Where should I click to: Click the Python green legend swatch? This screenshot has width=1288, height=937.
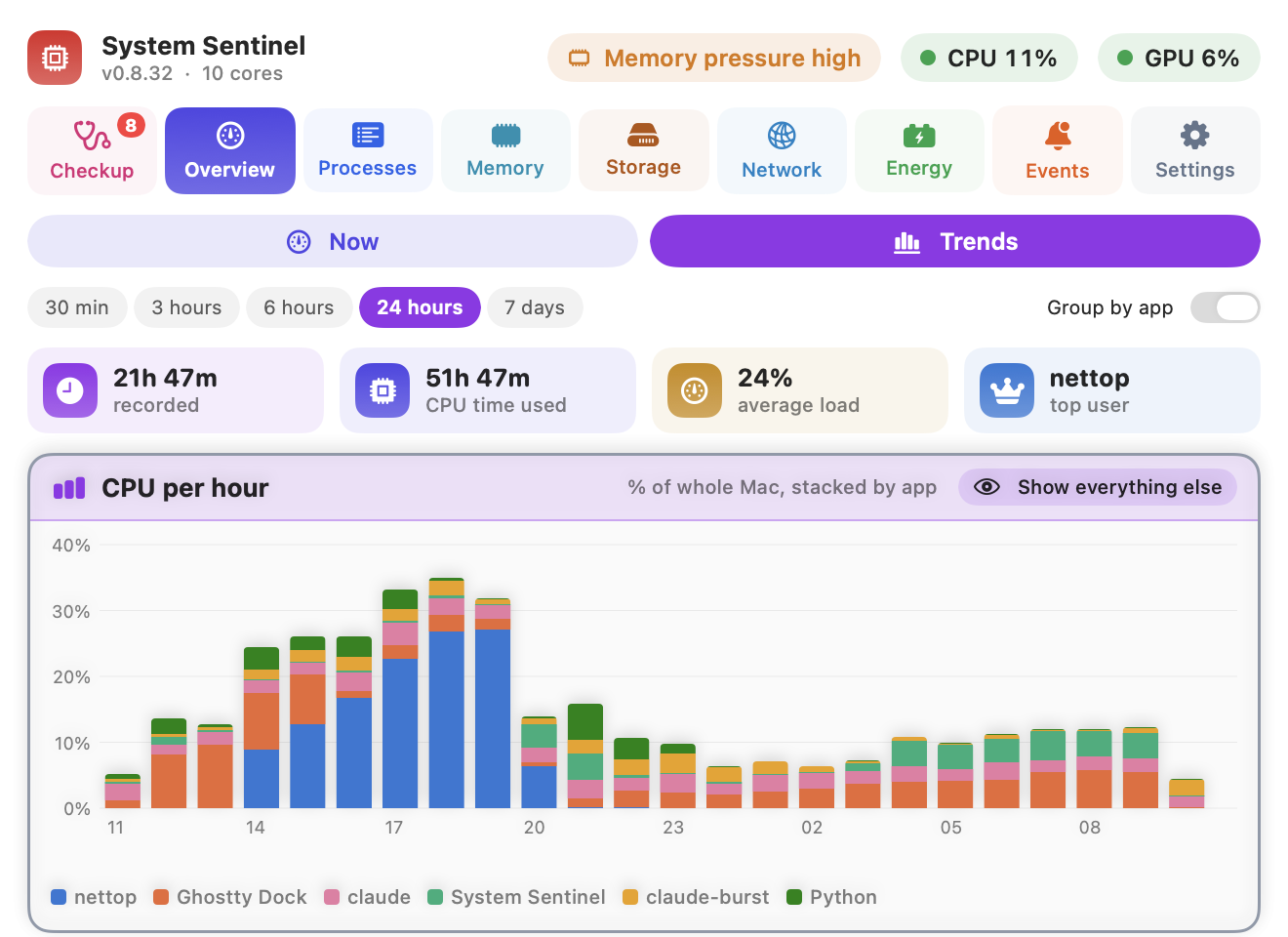click(x=794, y=897)
